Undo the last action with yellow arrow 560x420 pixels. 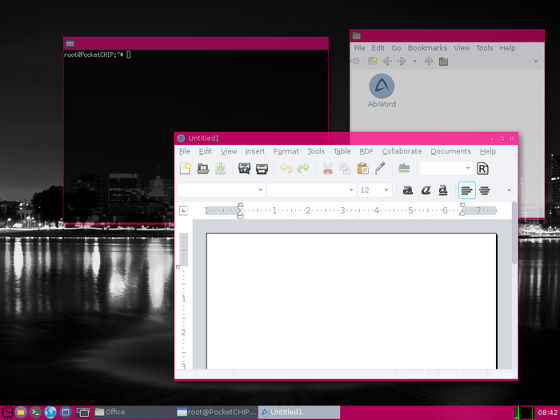point(286,168)
